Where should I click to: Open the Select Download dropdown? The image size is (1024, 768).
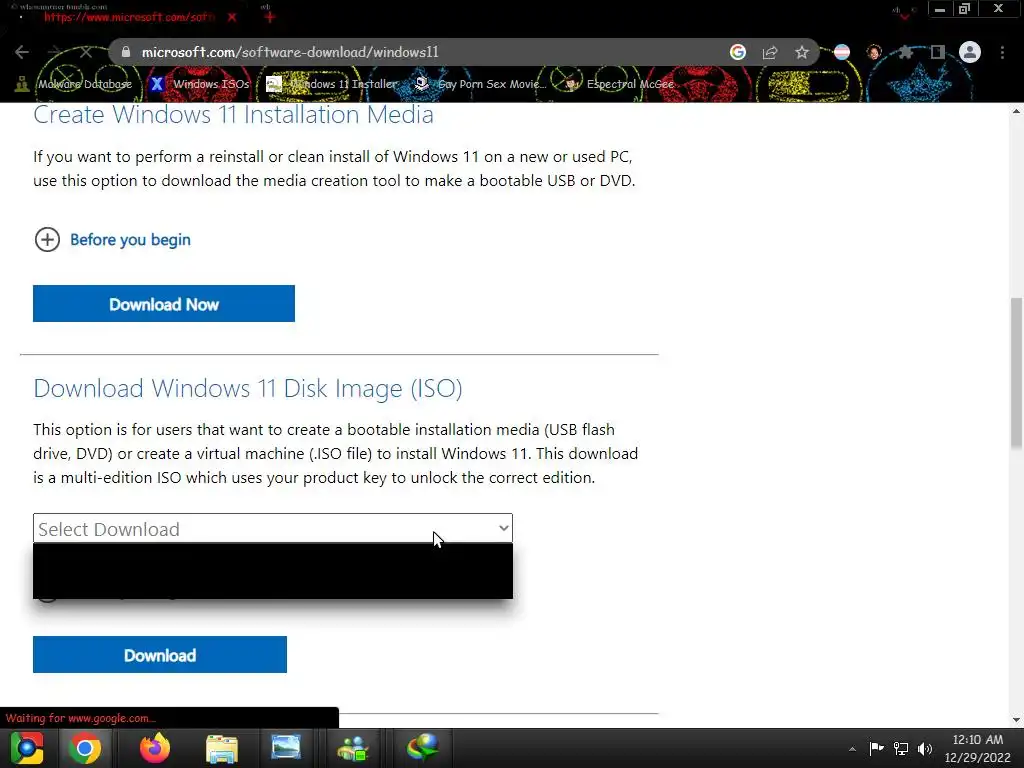click(273, 528)
